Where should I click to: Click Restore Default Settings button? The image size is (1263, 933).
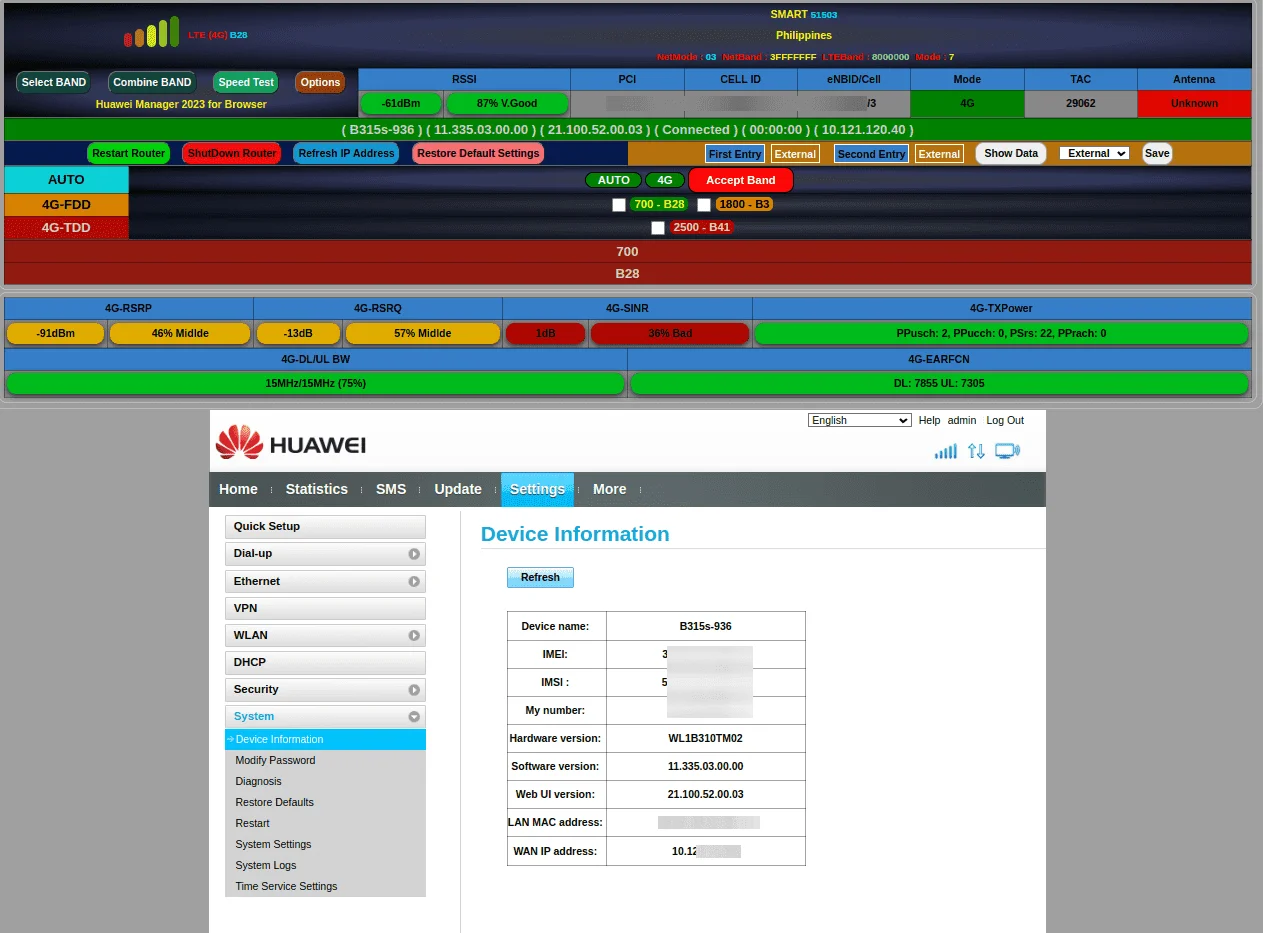(x=478, y=153)
